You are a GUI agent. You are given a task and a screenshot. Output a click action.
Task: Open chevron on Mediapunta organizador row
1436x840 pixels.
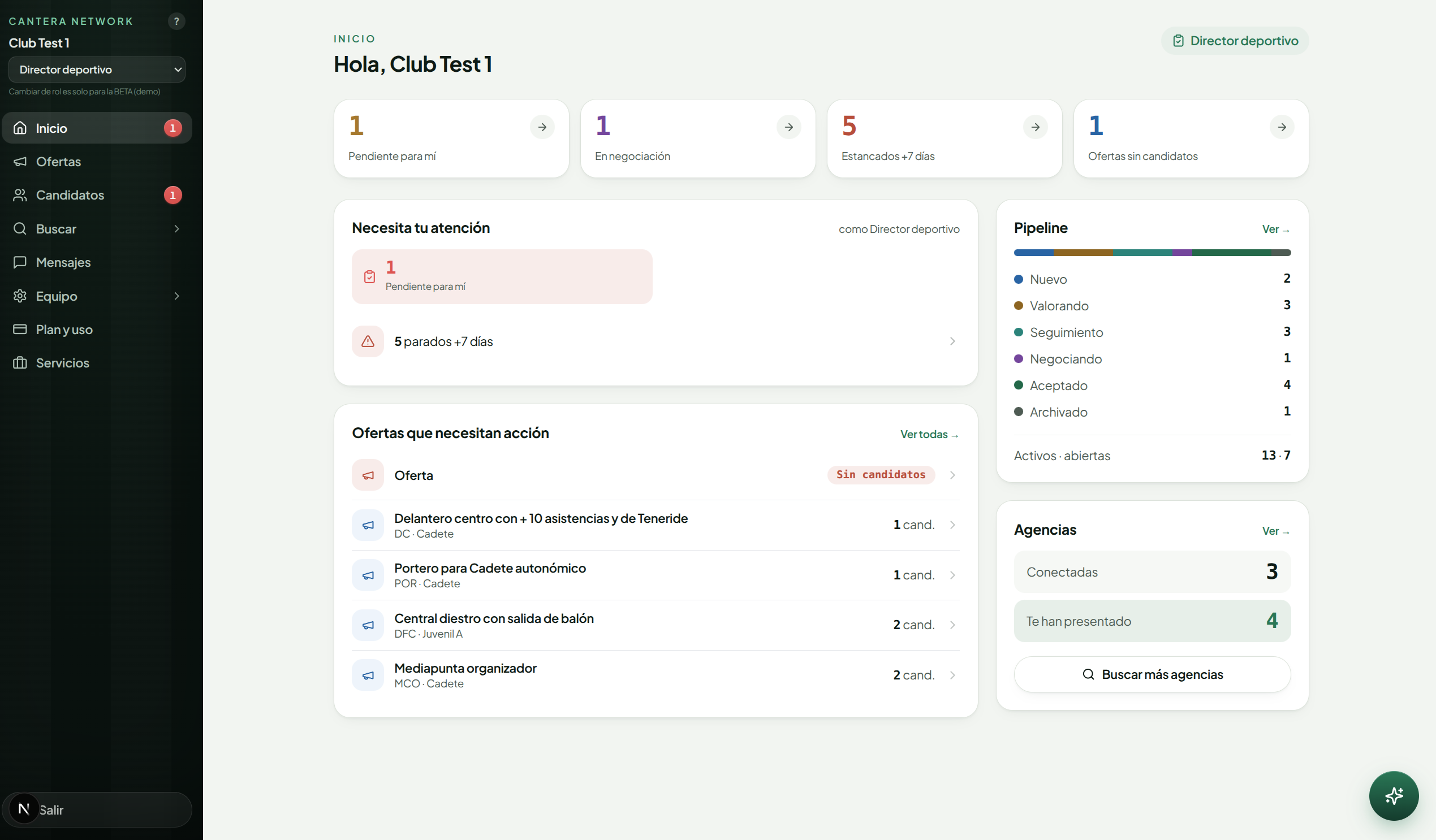(x=952, y=675)
